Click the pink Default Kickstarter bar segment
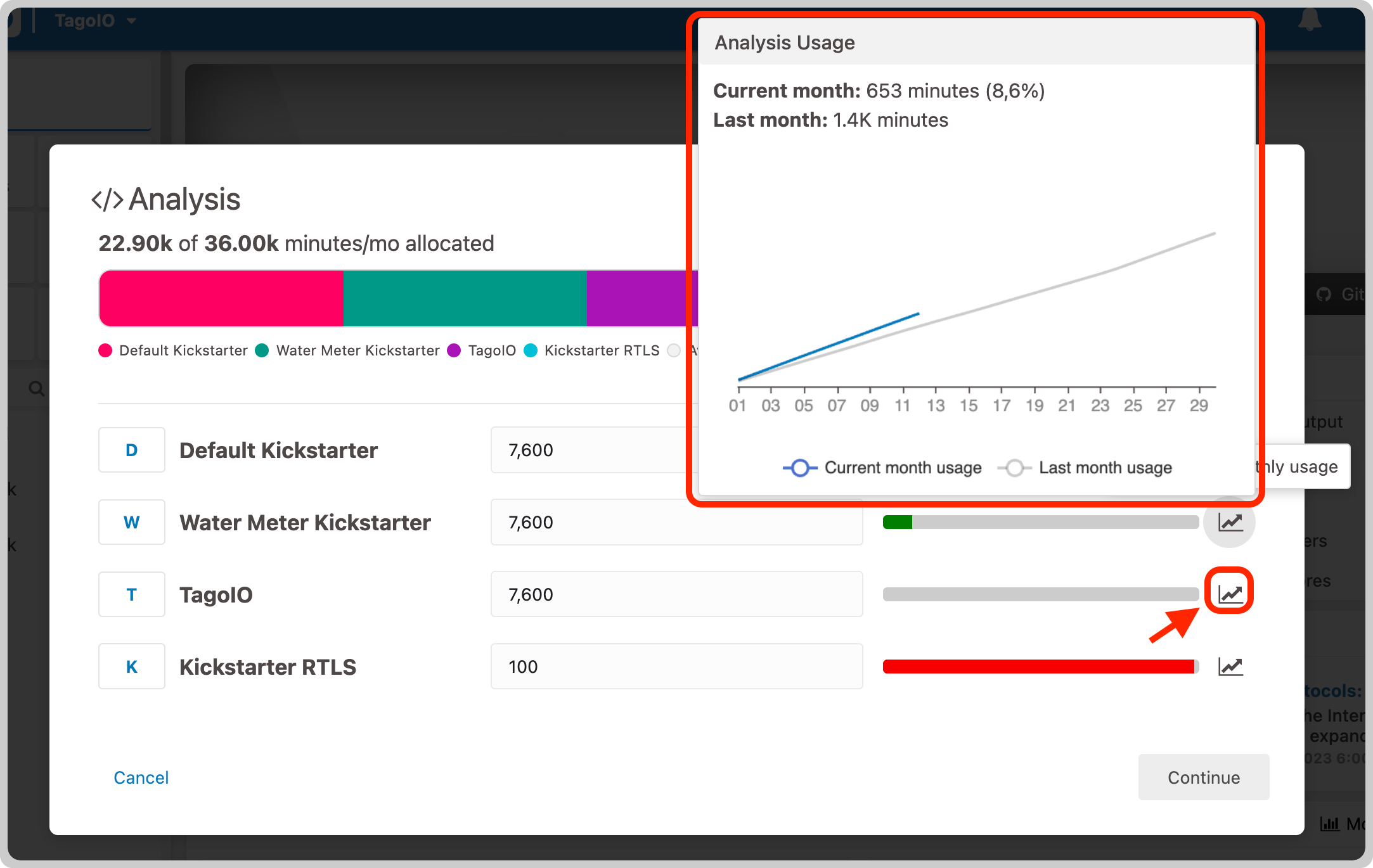This screenshot has height=868, width=1373. [221, 298]
